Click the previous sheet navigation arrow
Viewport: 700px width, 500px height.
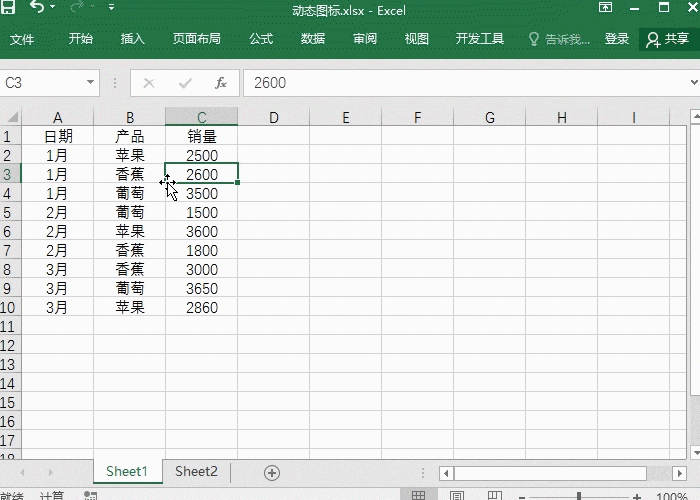pyautogui.click(x=22, y=472)
